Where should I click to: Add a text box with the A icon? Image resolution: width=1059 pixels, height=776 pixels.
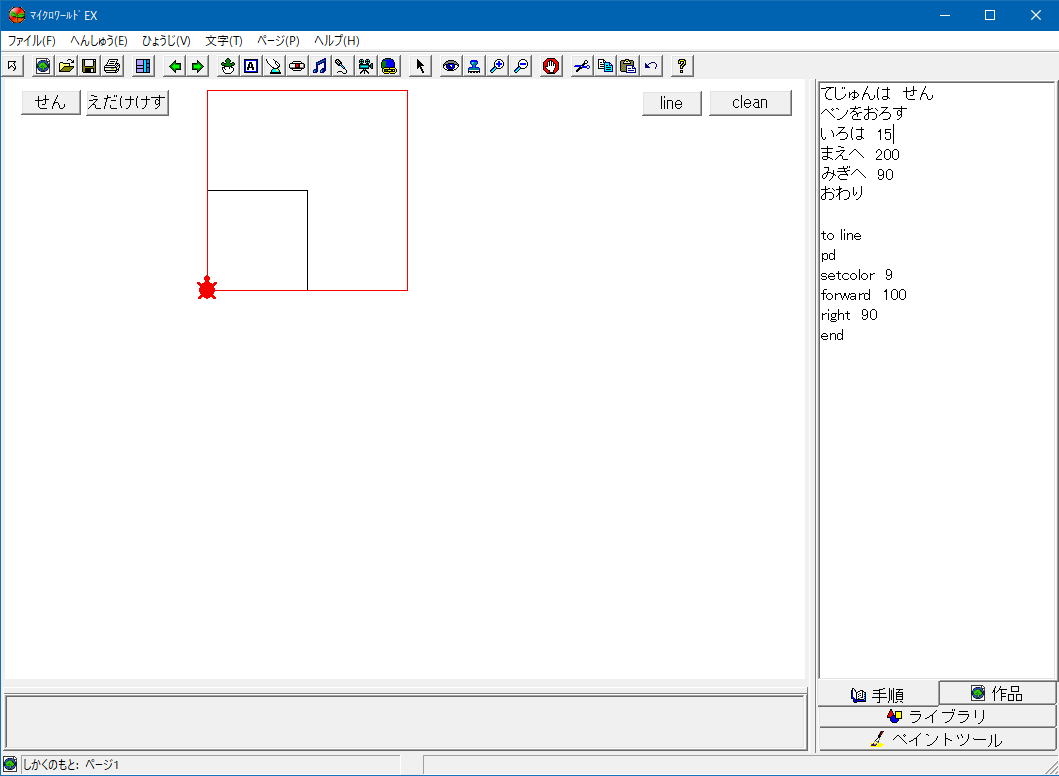251,66
